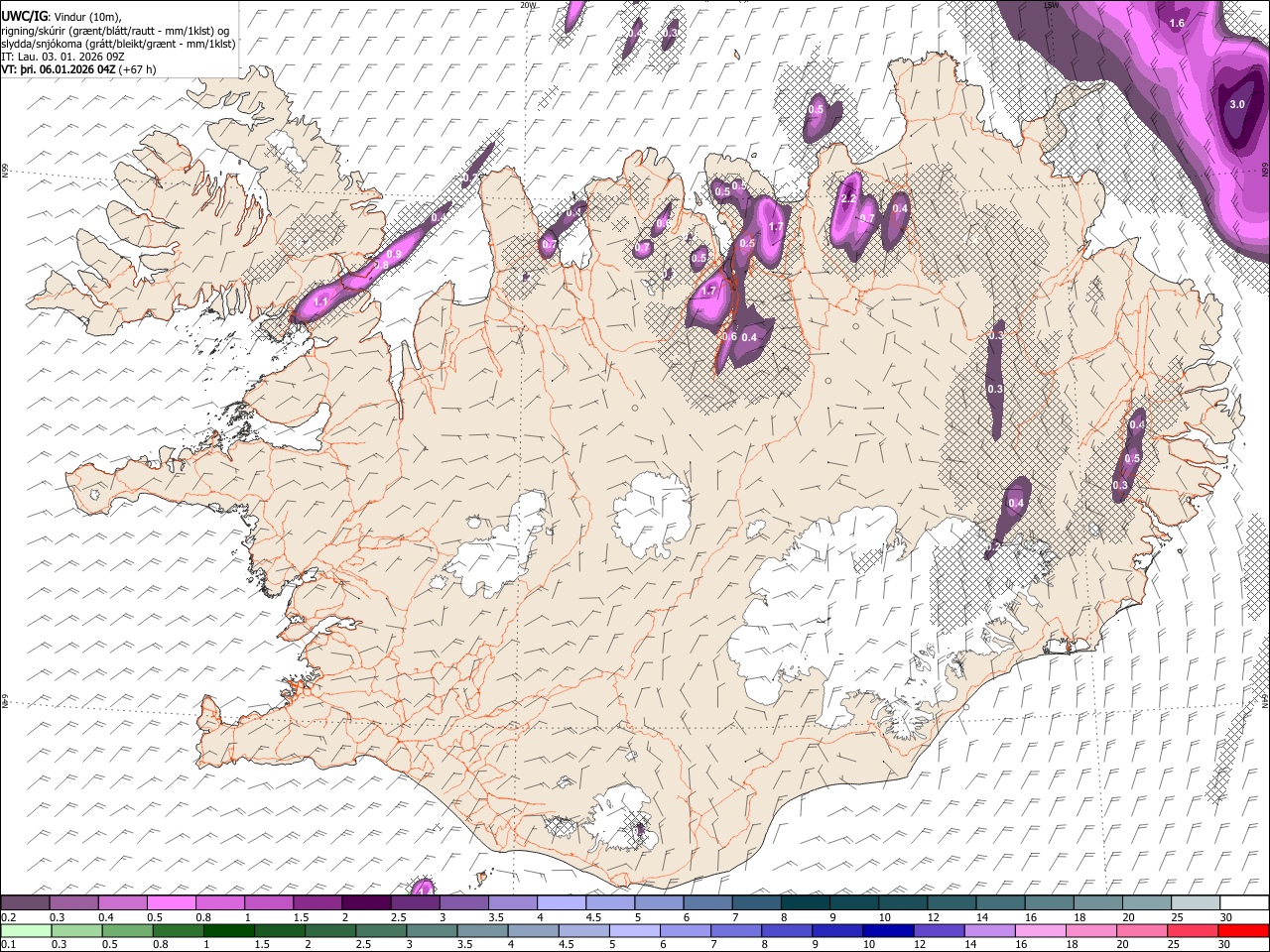The height and width of the screenshot is (952, 1270).
Task: Select the 16 light pink swatch, lower row
Action: 1040,931
